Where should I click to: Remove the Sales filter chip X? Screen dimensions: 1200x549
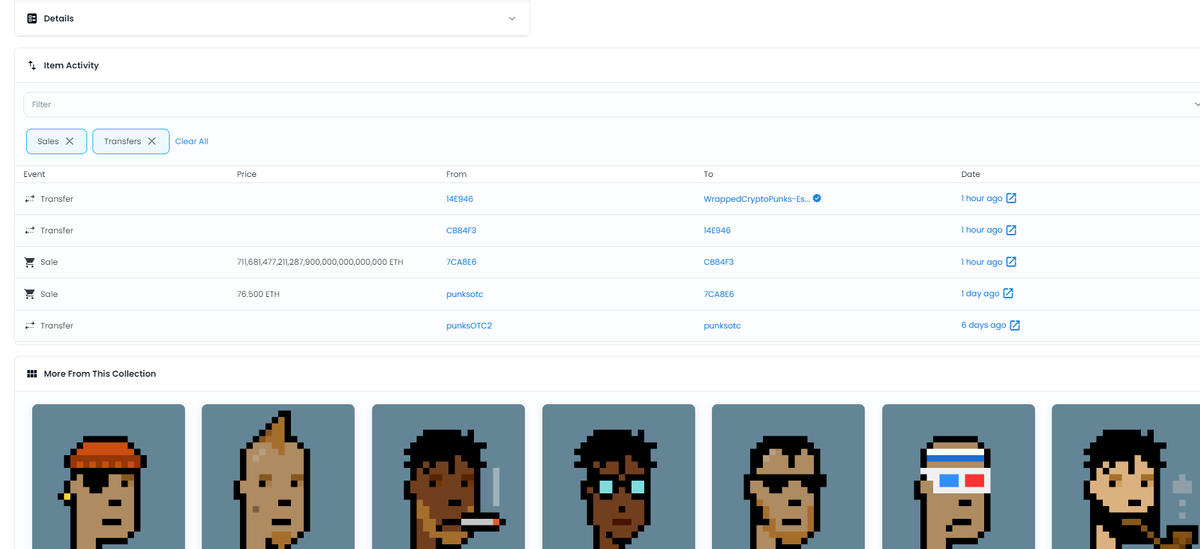point(69,142)
